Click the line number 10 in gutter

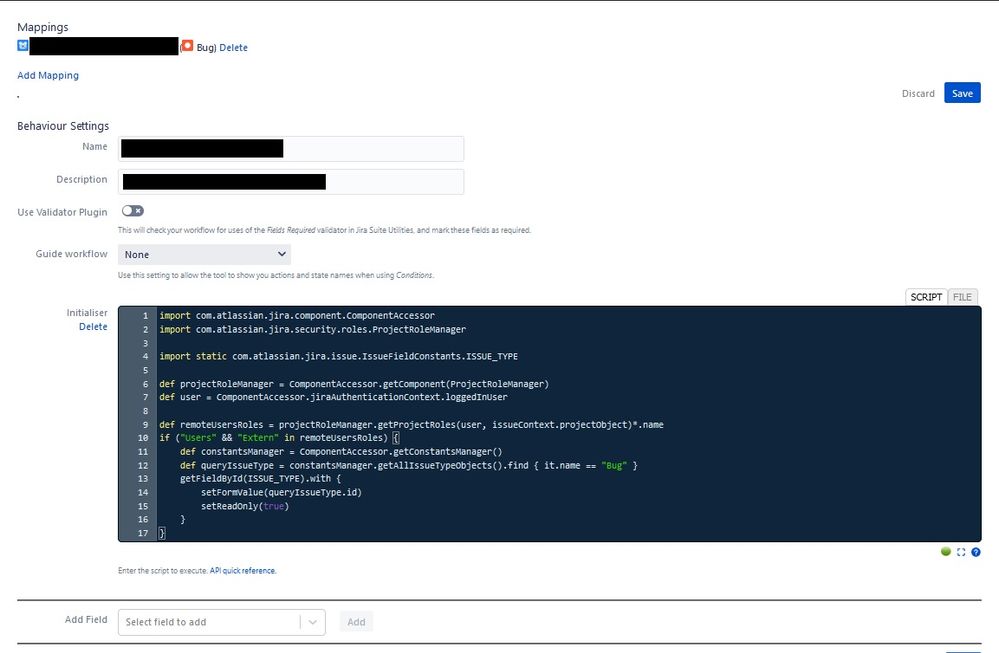tap(143, 438)
